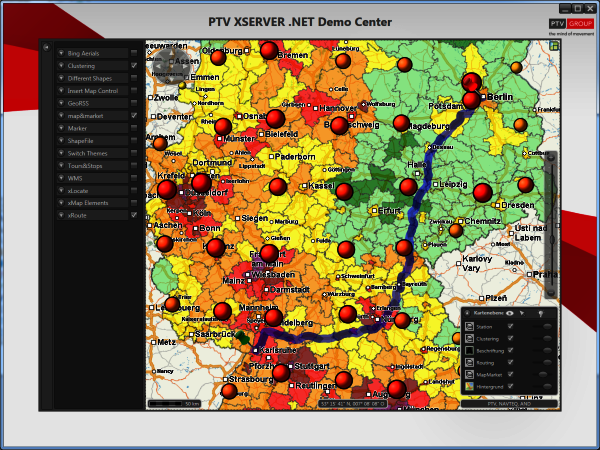Uncheck the xRoute checkbox
Image resolution: width=600 pixels, height=450 pixels.
pyautogui.click(x=134, y=215)
